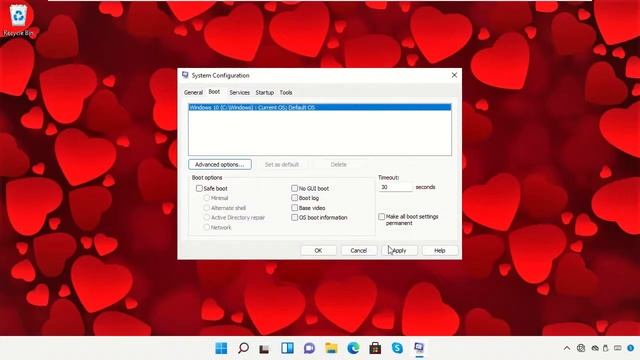
Task: Tick the No GUI boot checkbox
Action: (294, 188)
